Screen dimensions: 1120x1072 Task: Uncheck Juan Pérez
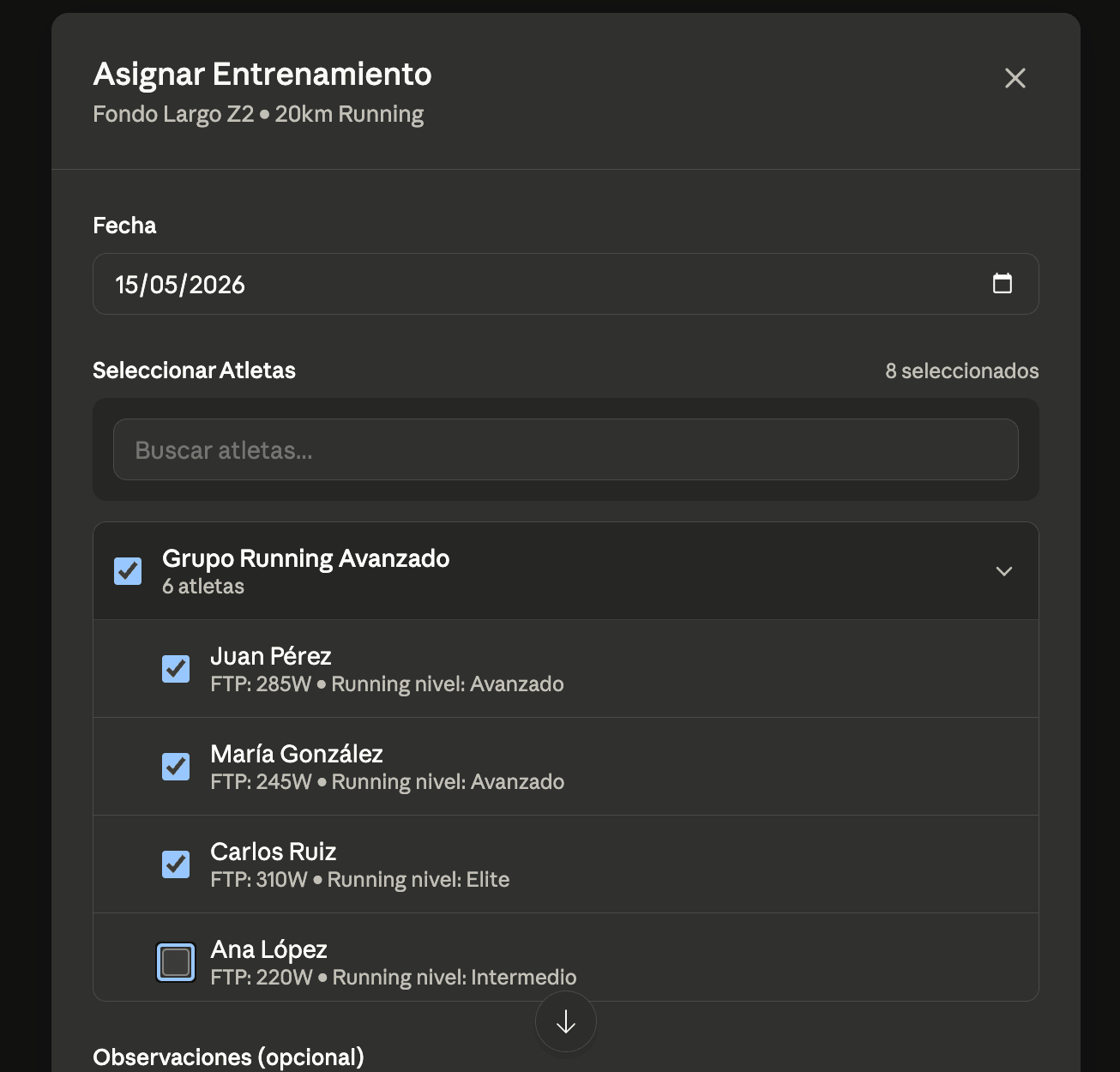(176, 668)
